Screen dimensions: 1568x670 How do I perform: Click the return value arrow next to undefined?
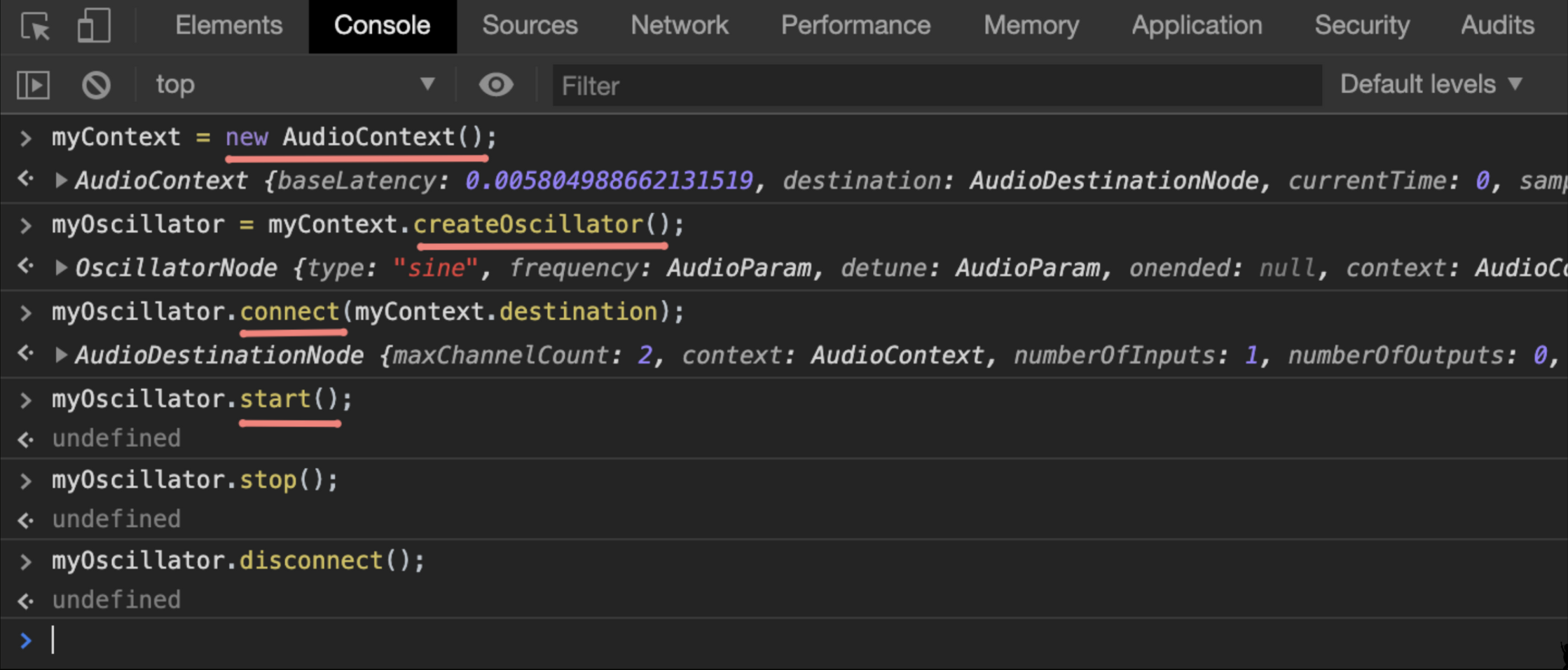pos(25,439)
